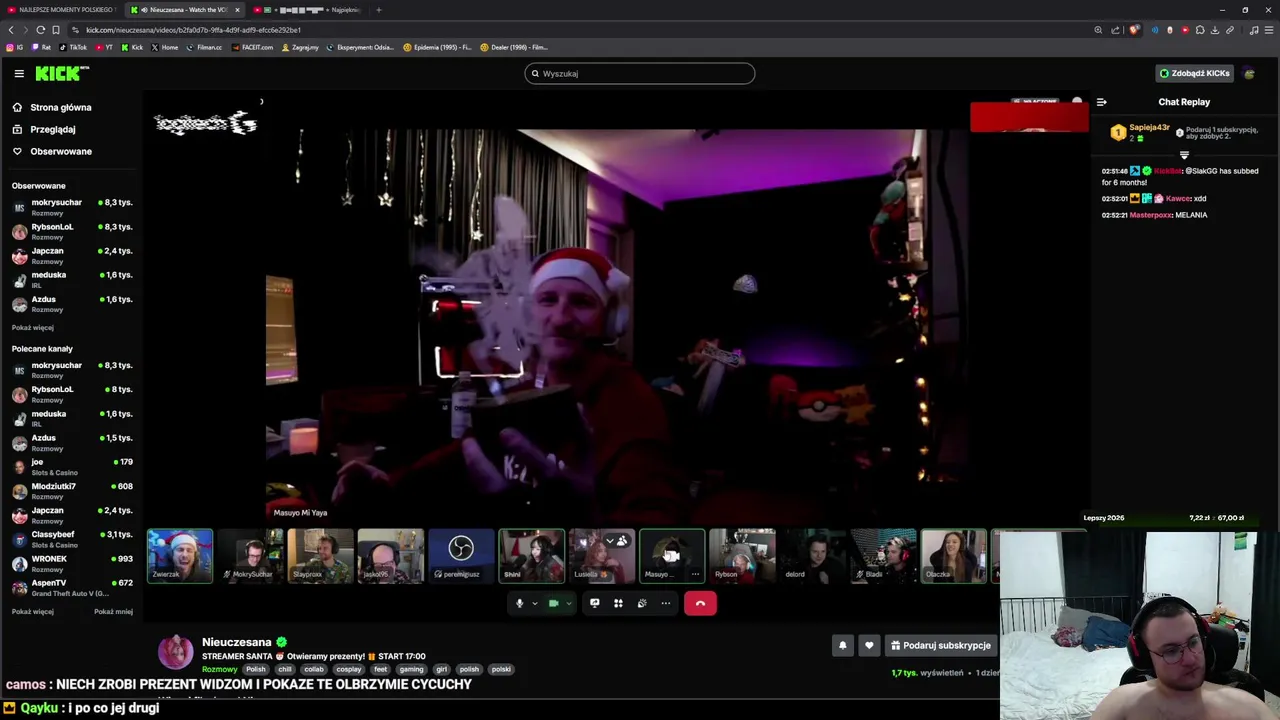Viewport: 1280px width, 720px height.
Task: Click Zdobądź KICKs button
Action: tap(1194, 73)
